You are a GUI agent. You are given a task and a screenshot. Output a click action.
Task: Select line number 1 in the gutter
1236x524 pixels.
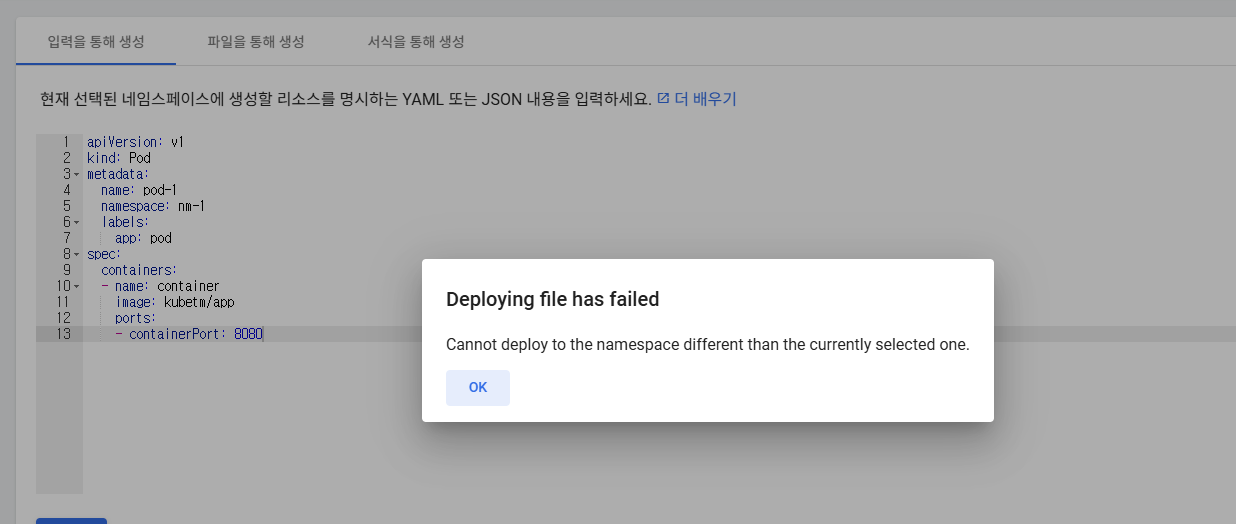(x=66, y=142)
